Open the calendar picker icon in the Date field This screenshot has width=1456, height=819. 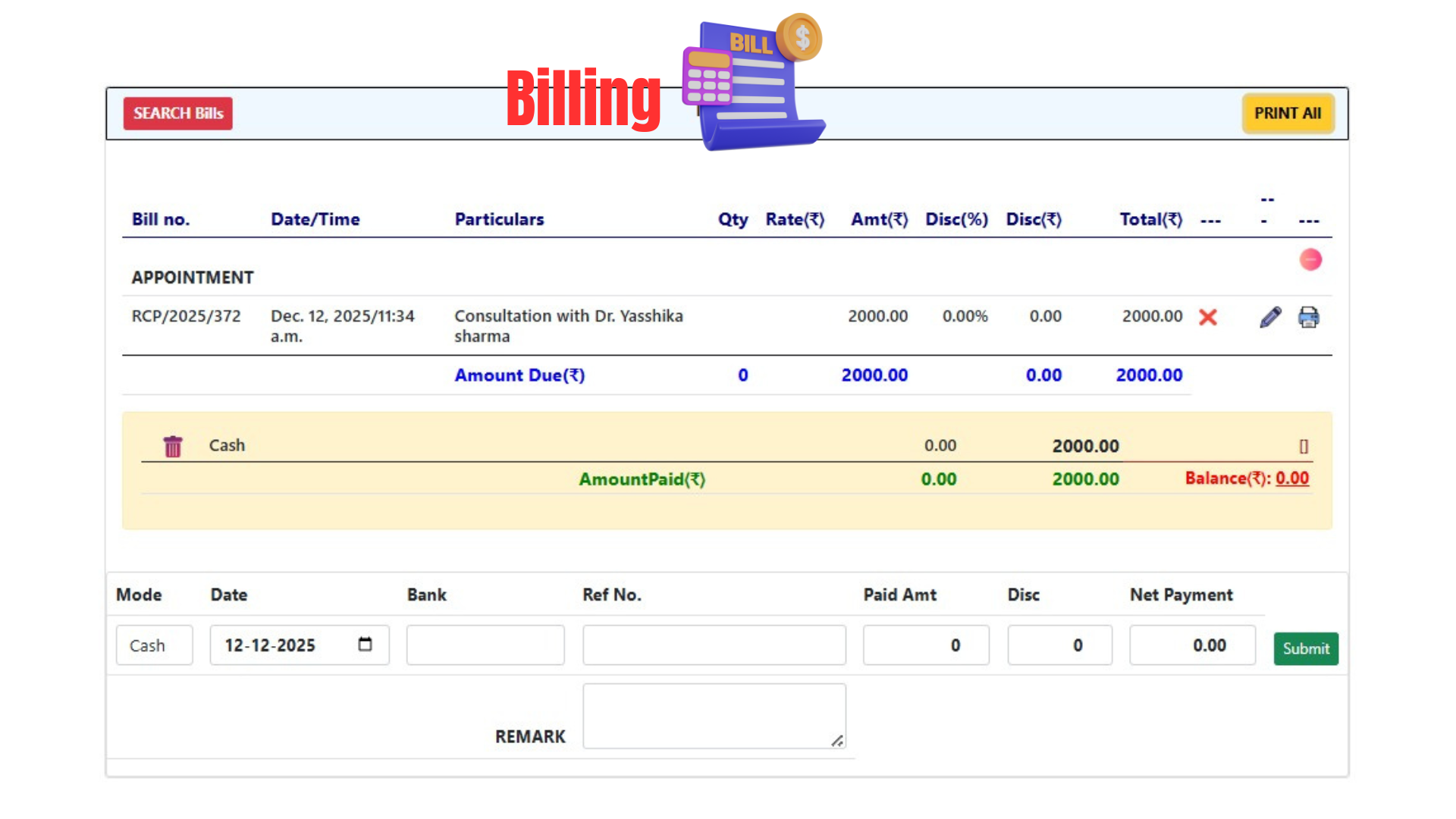click(365, 645)
